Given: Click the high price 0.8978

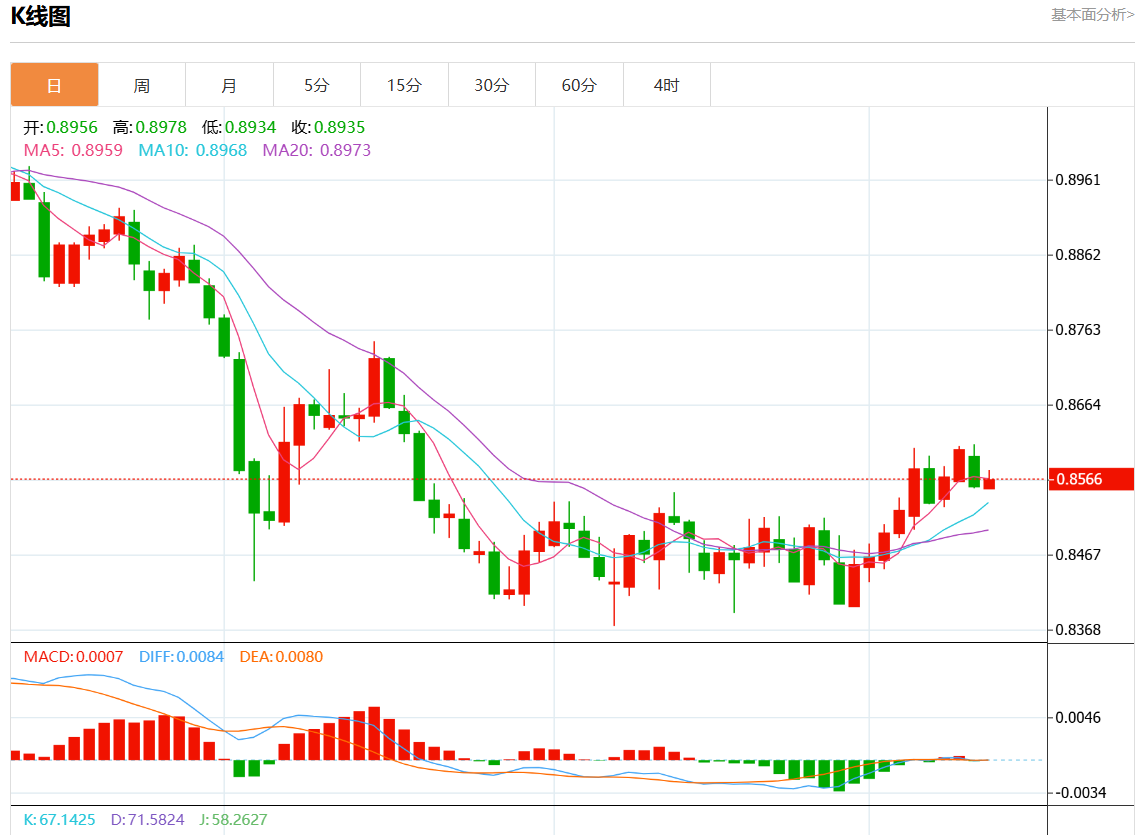Looking at the screenshot, I should pyautogui.click(x=161, y=127).
